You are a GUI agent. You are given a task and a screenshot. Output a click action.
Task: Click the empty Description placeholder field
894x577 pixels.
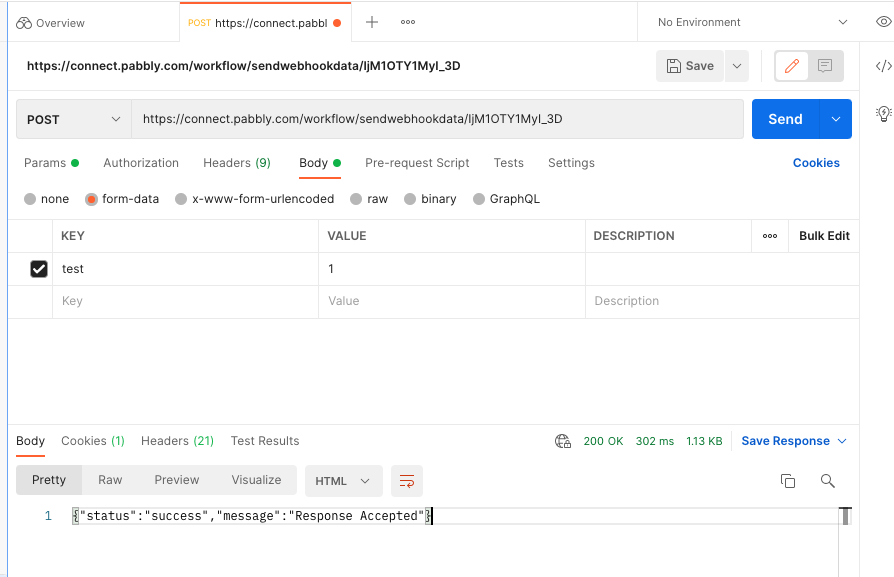(722, 302)
